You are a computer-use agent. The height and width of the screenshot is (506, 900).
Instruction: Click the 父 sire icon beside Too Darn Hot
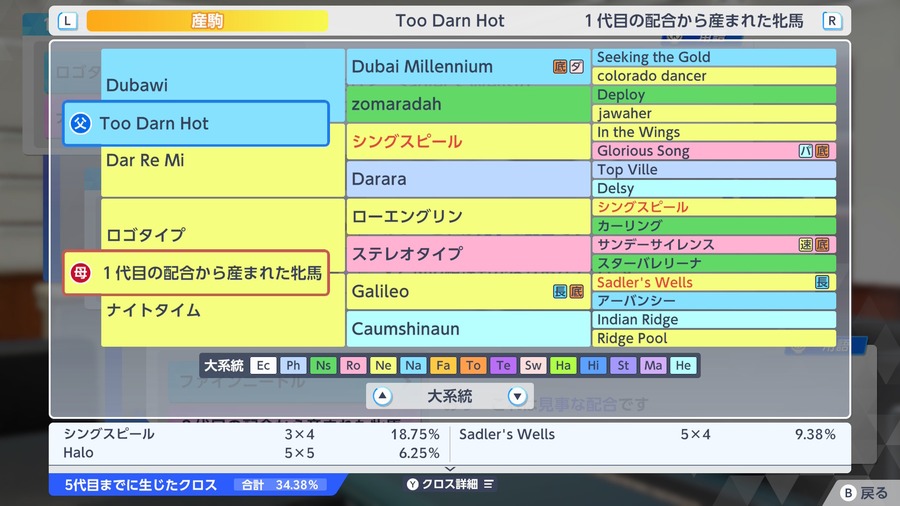(x=80, y=123)
